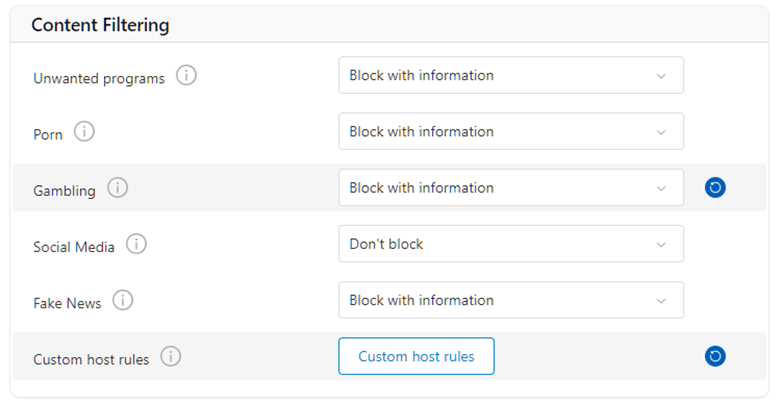781x403 pixels.
Task: Click info icon for Custom host rules
Action: [171, 356]
